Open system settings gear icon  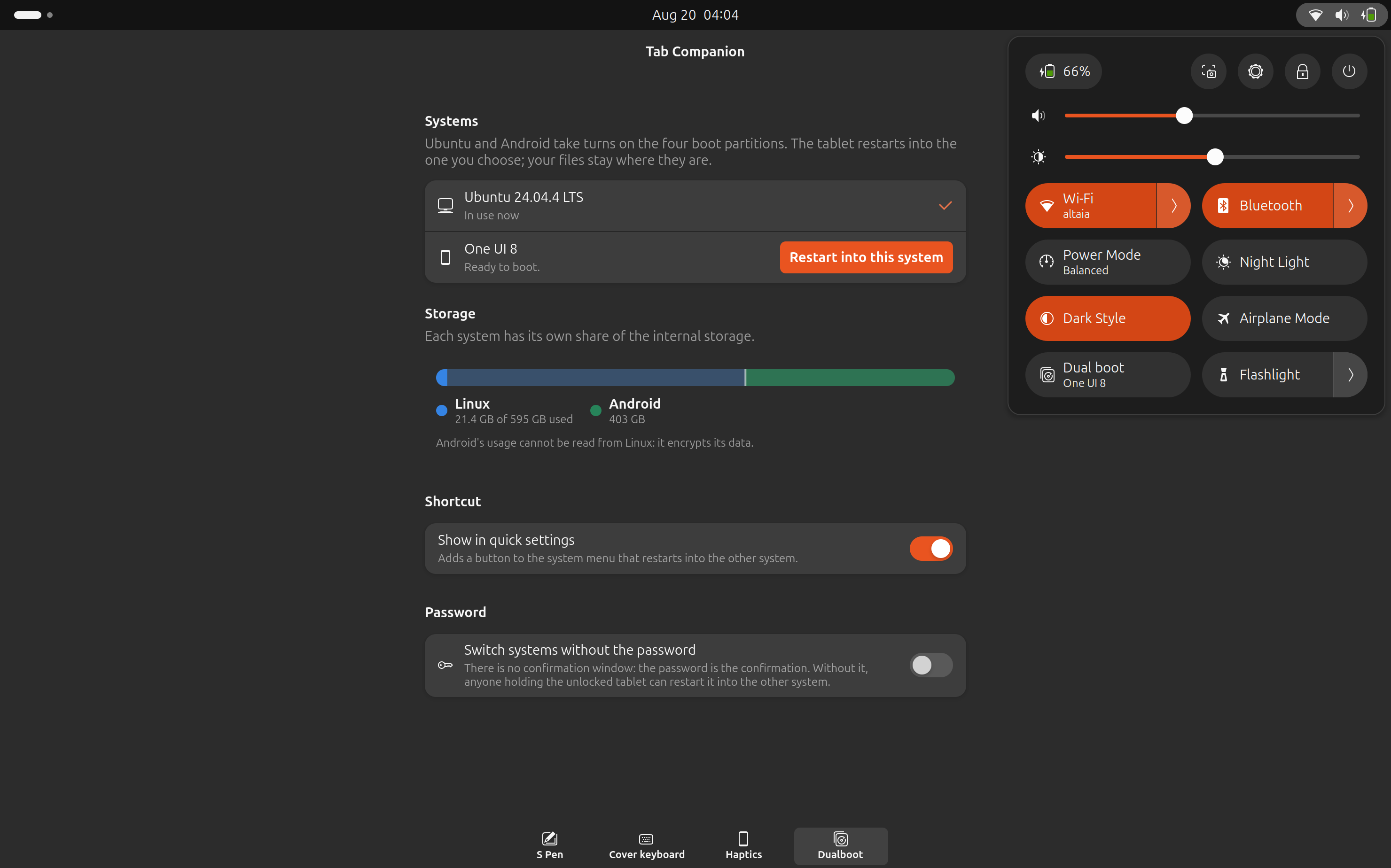[x=1256, y=71]
